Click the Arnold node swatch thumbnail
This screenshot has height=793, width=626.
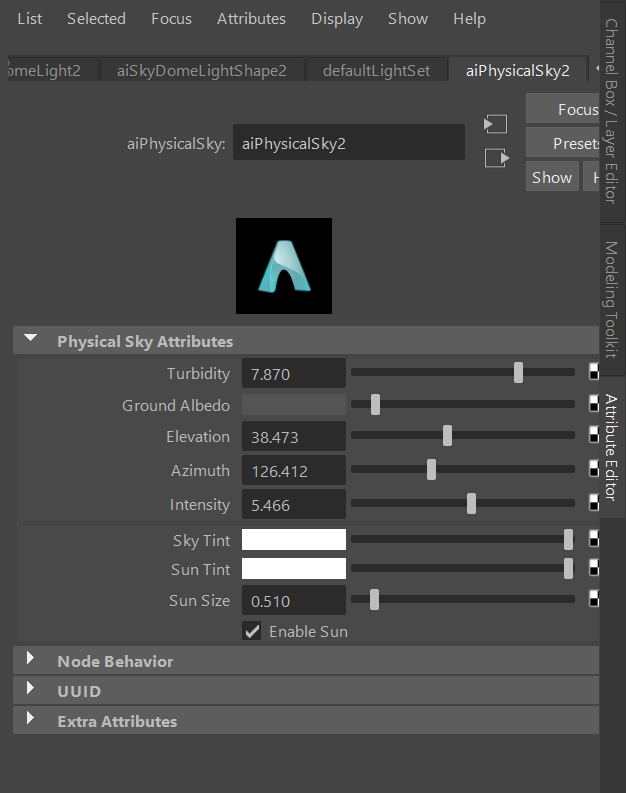click(284, 266)
